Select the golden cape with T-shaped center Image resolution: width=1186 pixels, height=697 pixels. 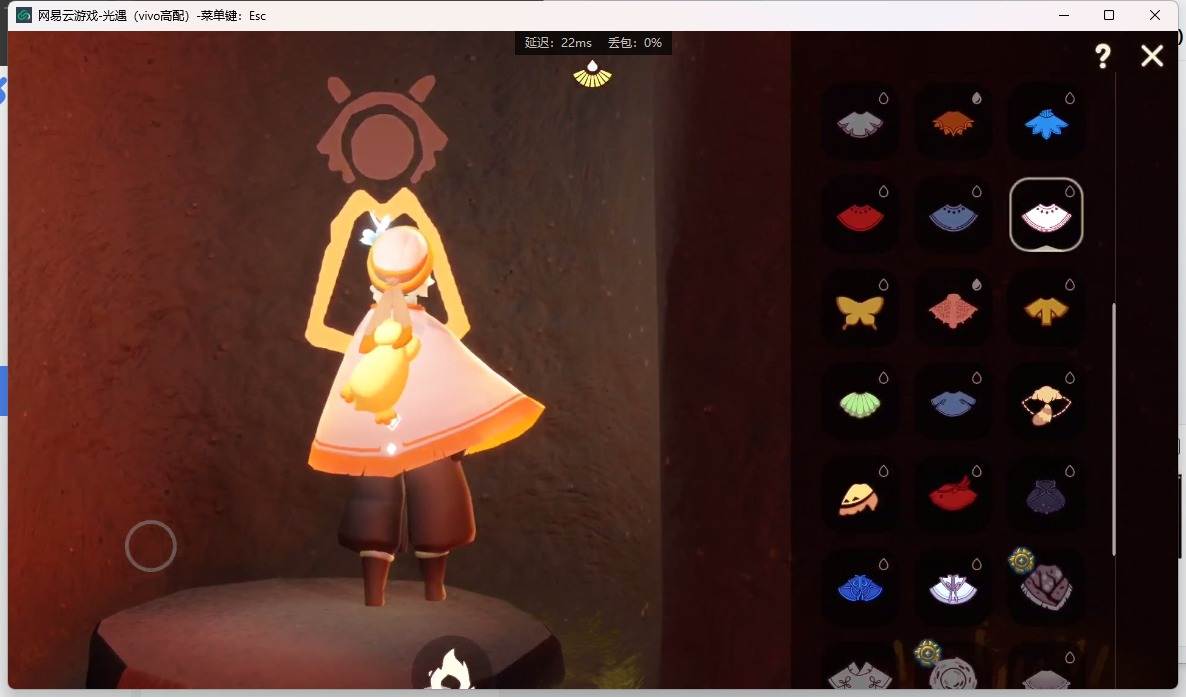tap(1046, 309)
